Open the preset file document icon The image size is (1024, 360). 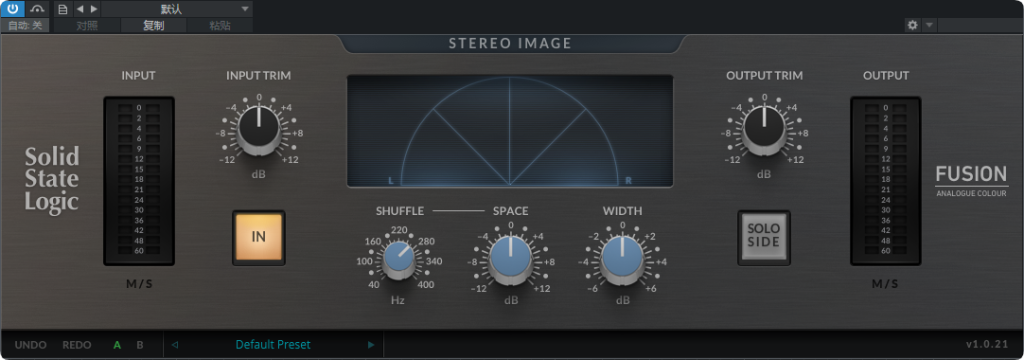[63, 9]
